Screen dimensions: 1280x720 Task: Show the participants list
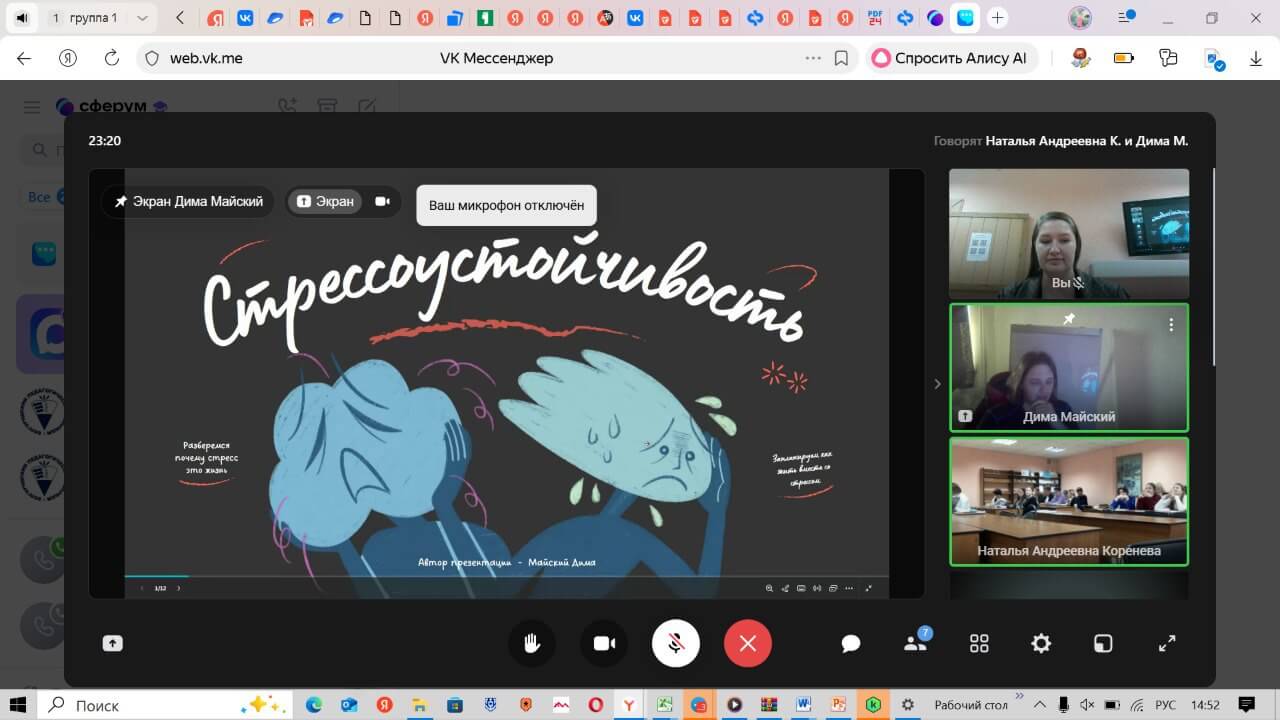pos(915,643)
